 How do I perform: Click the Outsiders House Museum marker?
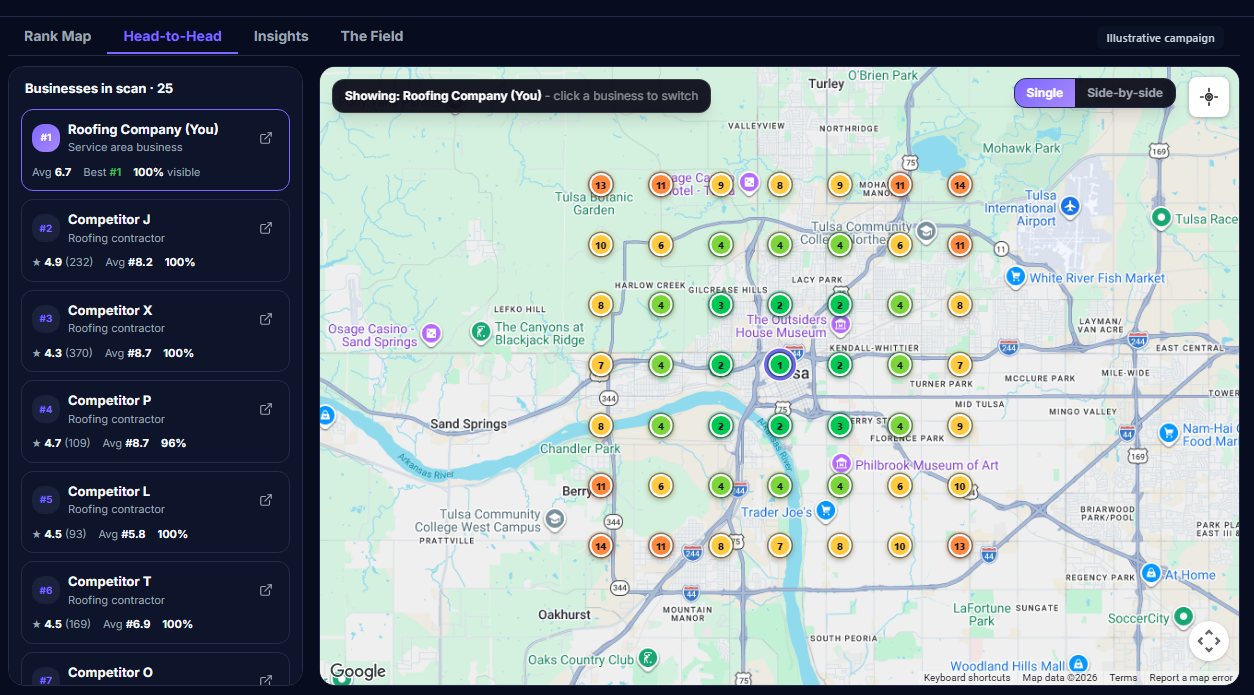841,325
